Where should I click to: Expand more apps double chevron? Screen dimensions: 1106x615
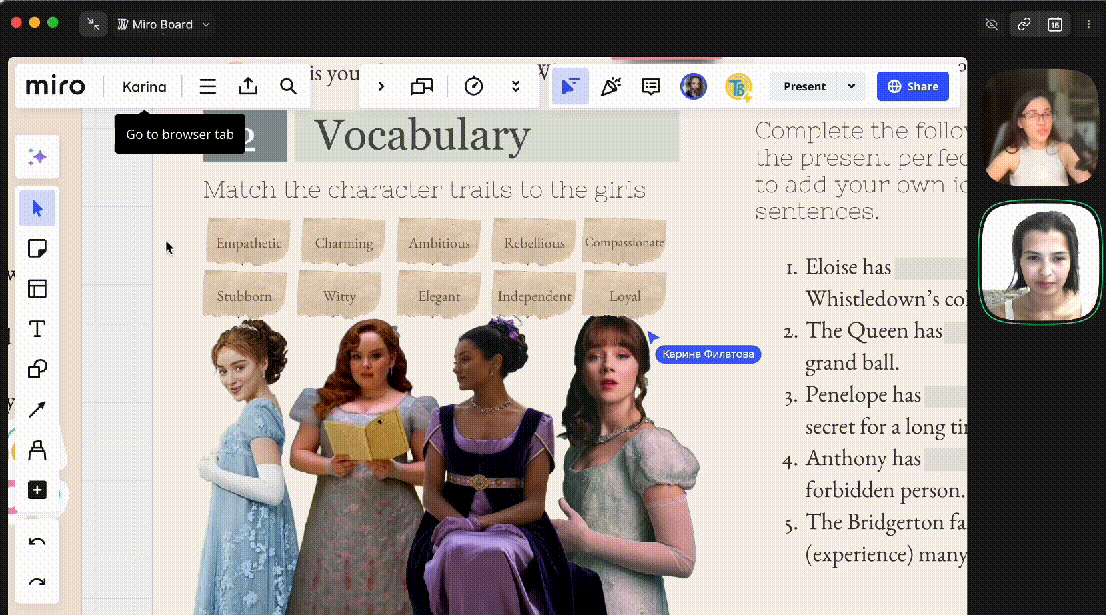[516, 87]
